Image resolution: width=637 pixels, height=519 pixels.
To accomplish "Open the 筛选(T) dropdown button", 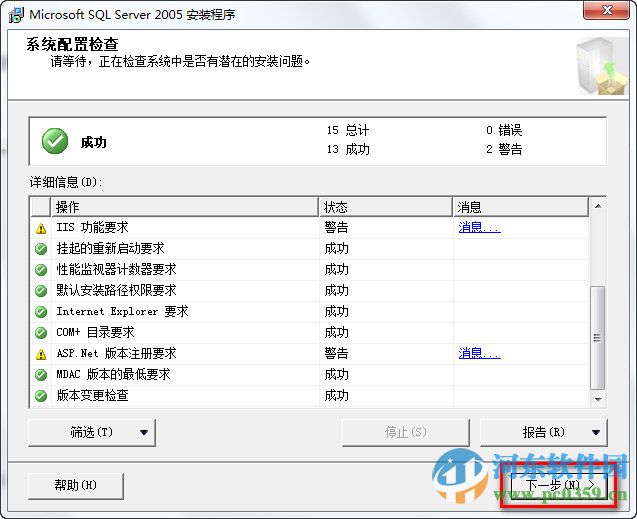I will [92, 432].
